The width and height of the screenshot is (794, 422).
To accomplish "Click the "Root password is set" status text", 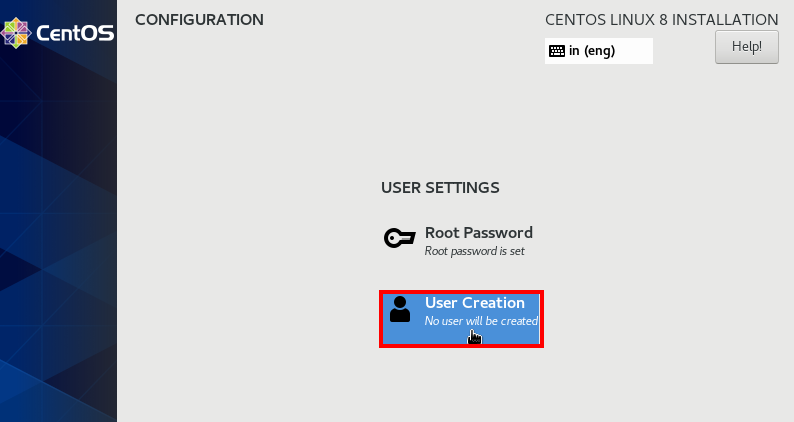I will point(474,251).
